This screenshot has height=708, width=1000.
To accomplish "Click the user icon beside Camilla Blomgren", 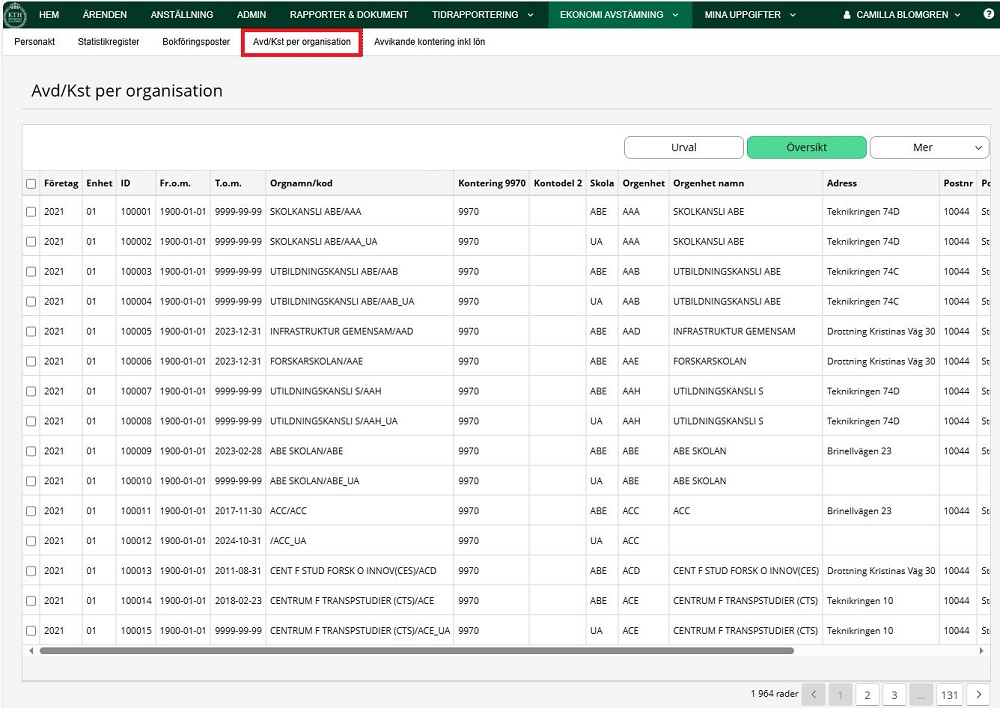I will [848, 15].
